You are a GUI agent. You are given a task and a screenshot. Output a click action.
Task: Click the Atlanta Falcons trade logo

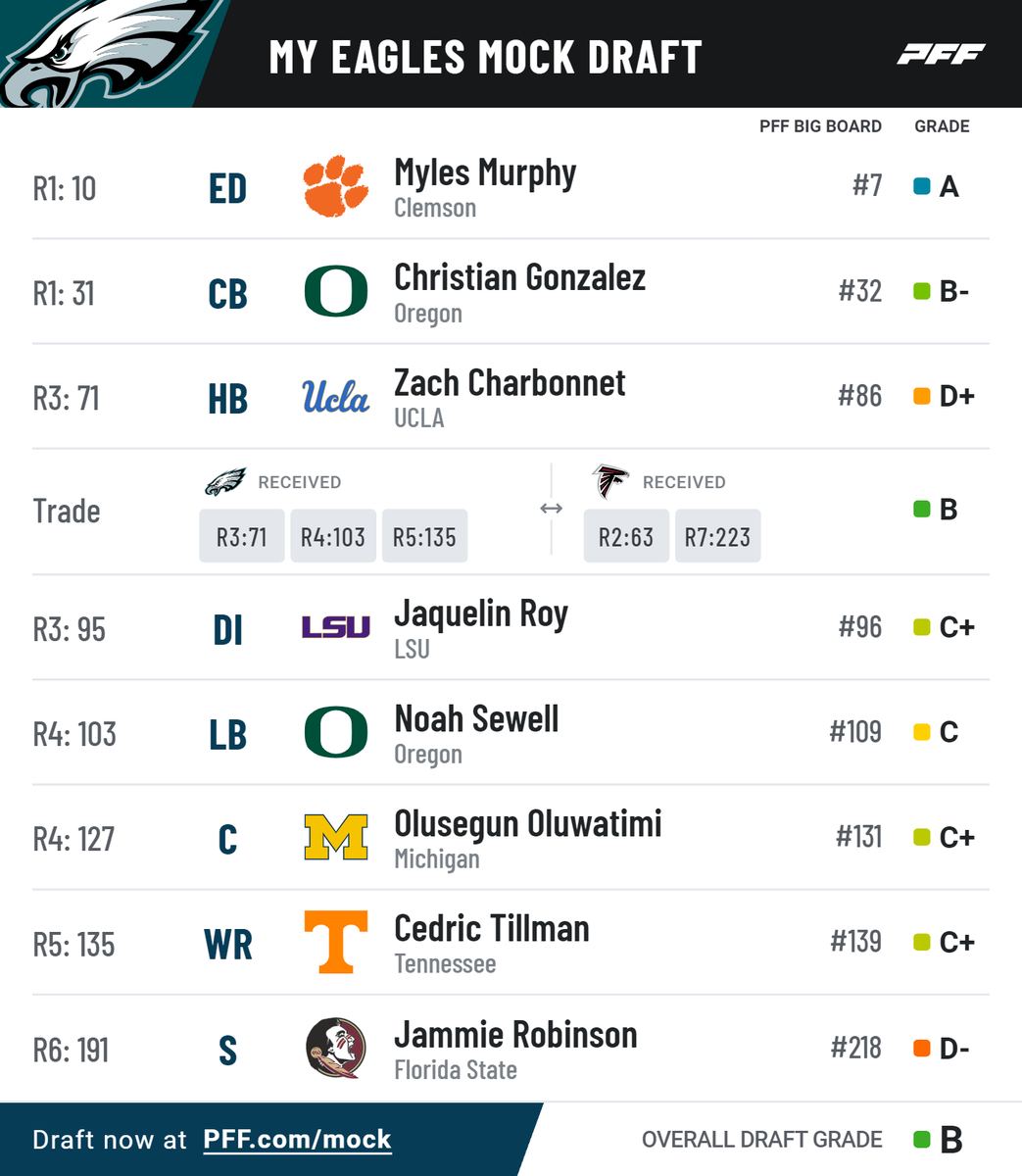(610, 481)
